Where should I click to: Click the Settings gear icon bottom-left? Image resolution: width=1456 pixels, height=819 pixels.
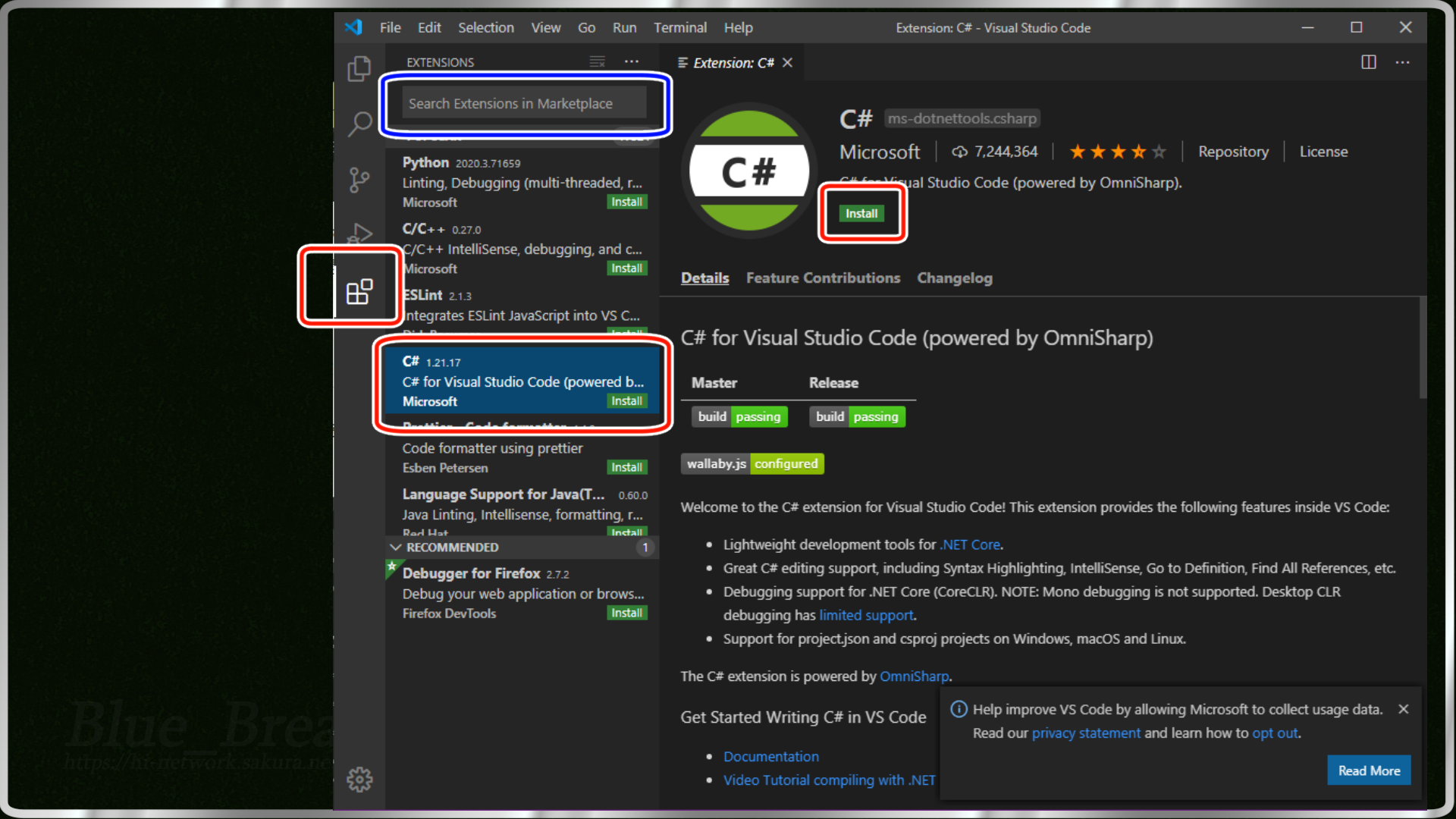pos(360,779)
